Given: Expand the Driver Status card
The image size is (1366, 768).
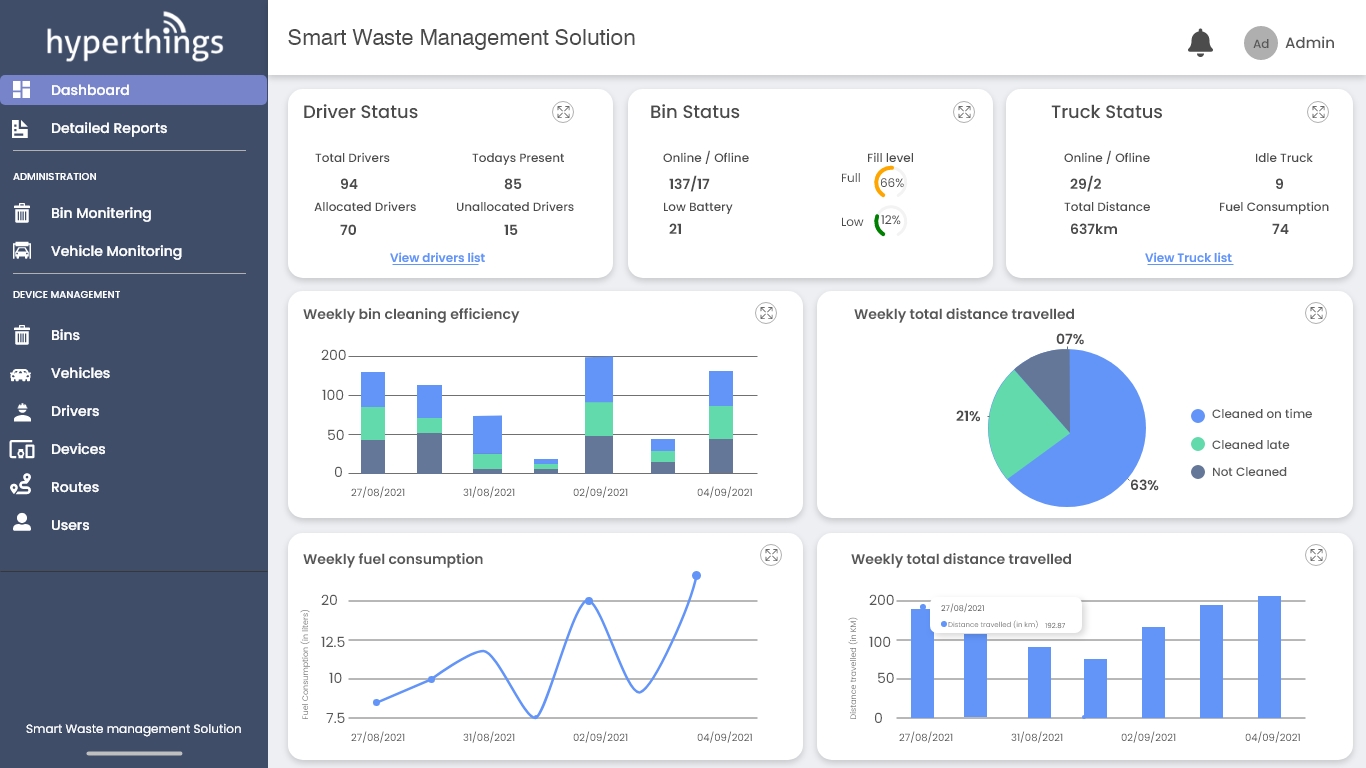Looking at the screenshot, I should [563, 112].
